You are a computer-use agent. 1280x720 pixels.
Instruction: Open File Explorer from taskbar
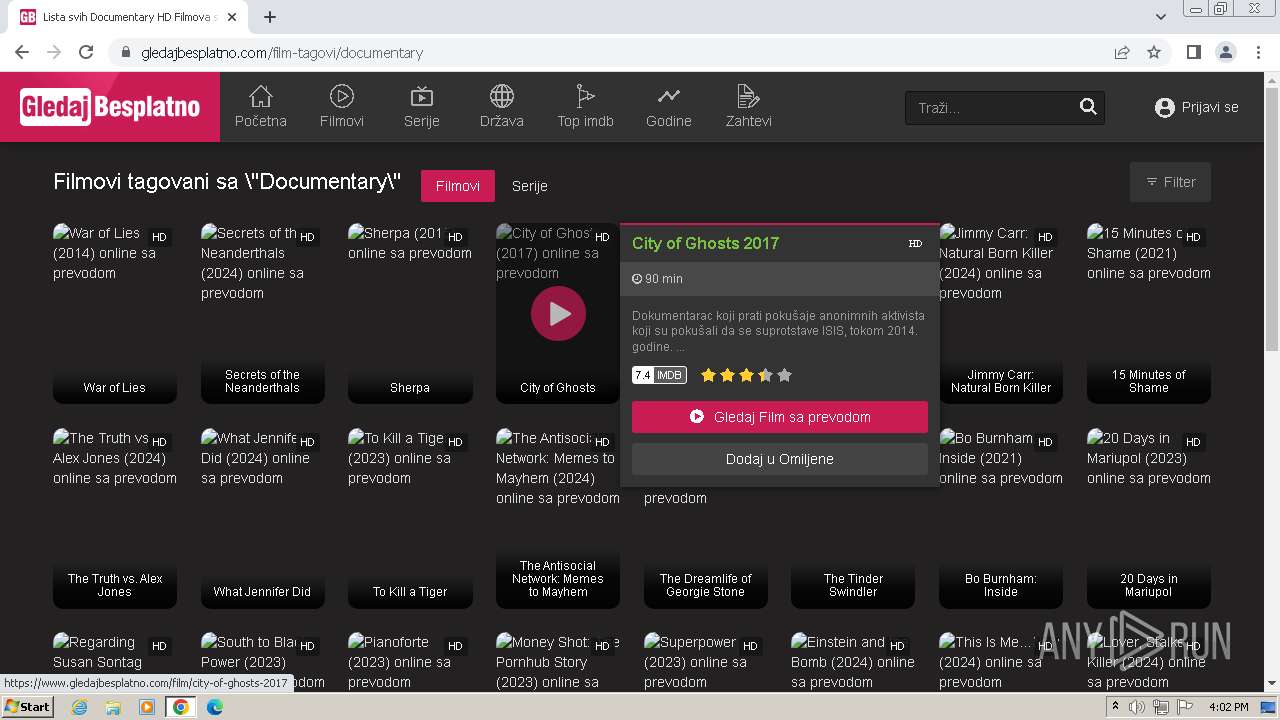point(113,707)
